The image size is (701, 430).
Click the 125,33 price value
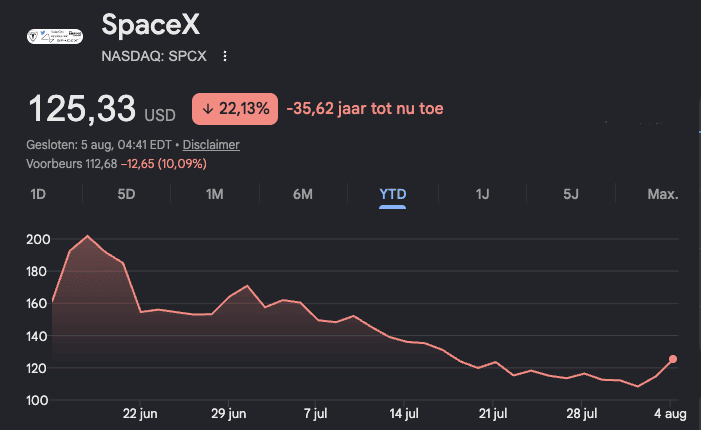pos(82,109)
